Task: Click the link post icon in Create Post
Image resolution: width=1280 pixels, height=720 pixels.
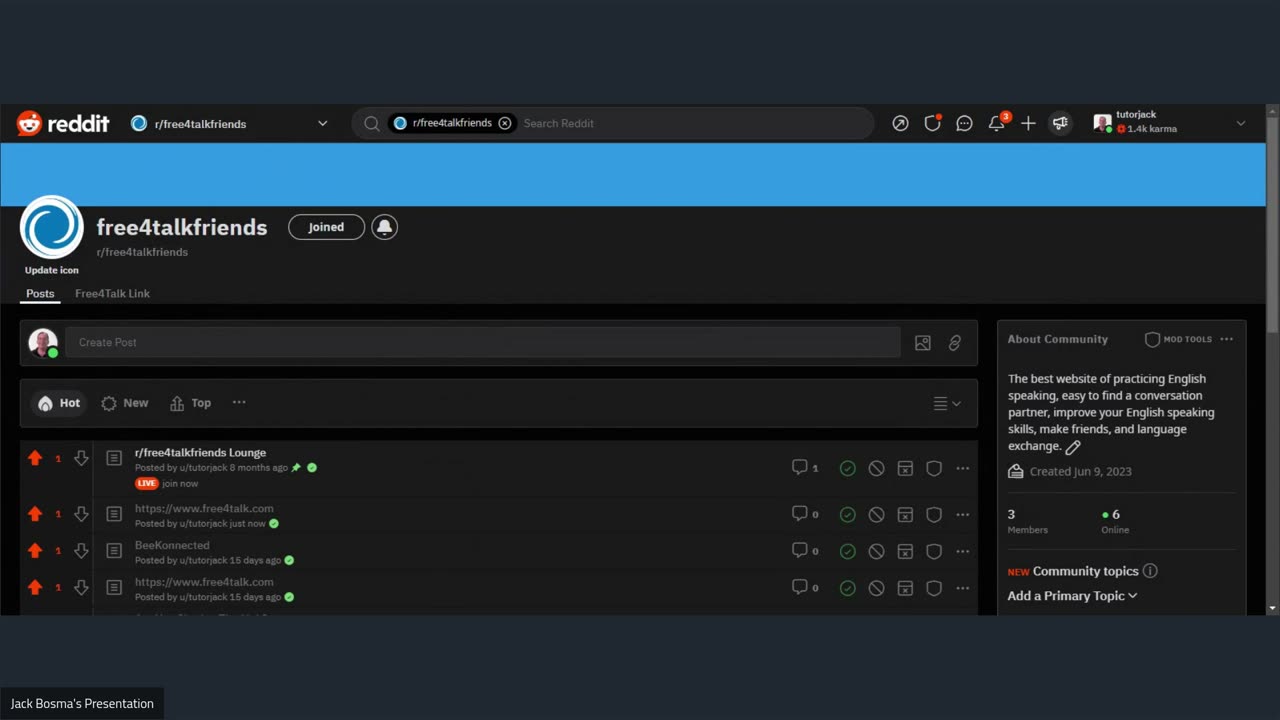Action: pos(955,343)
